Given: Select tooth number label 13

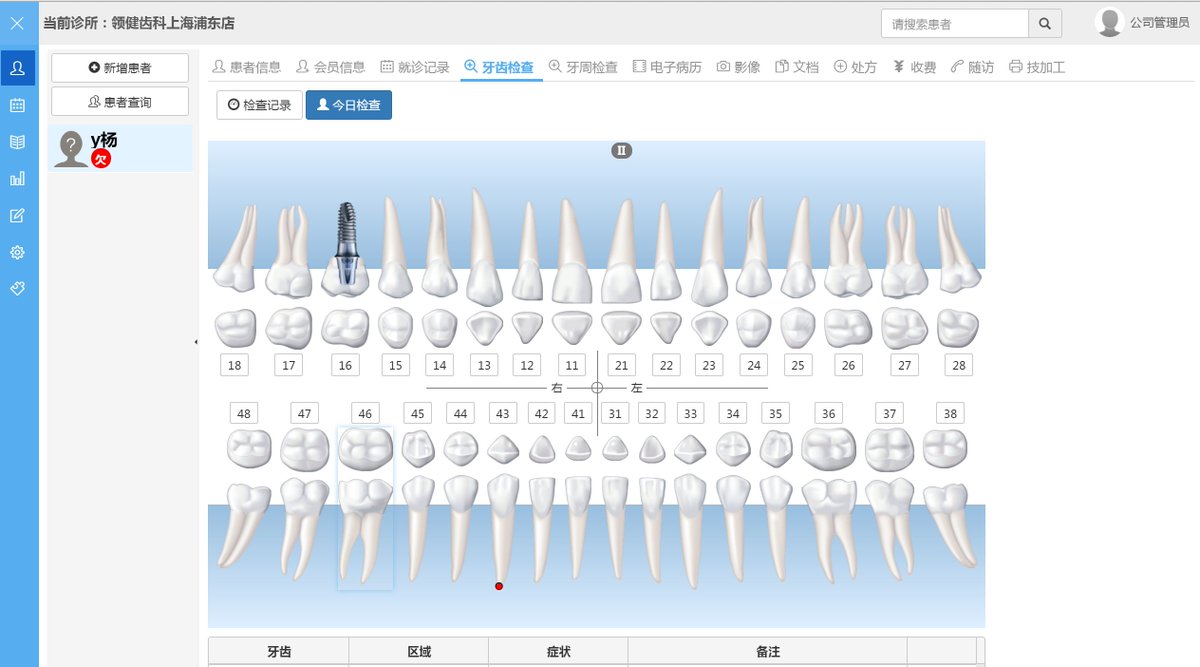Looking at the screenshot, I should click(x=484, y=365).
